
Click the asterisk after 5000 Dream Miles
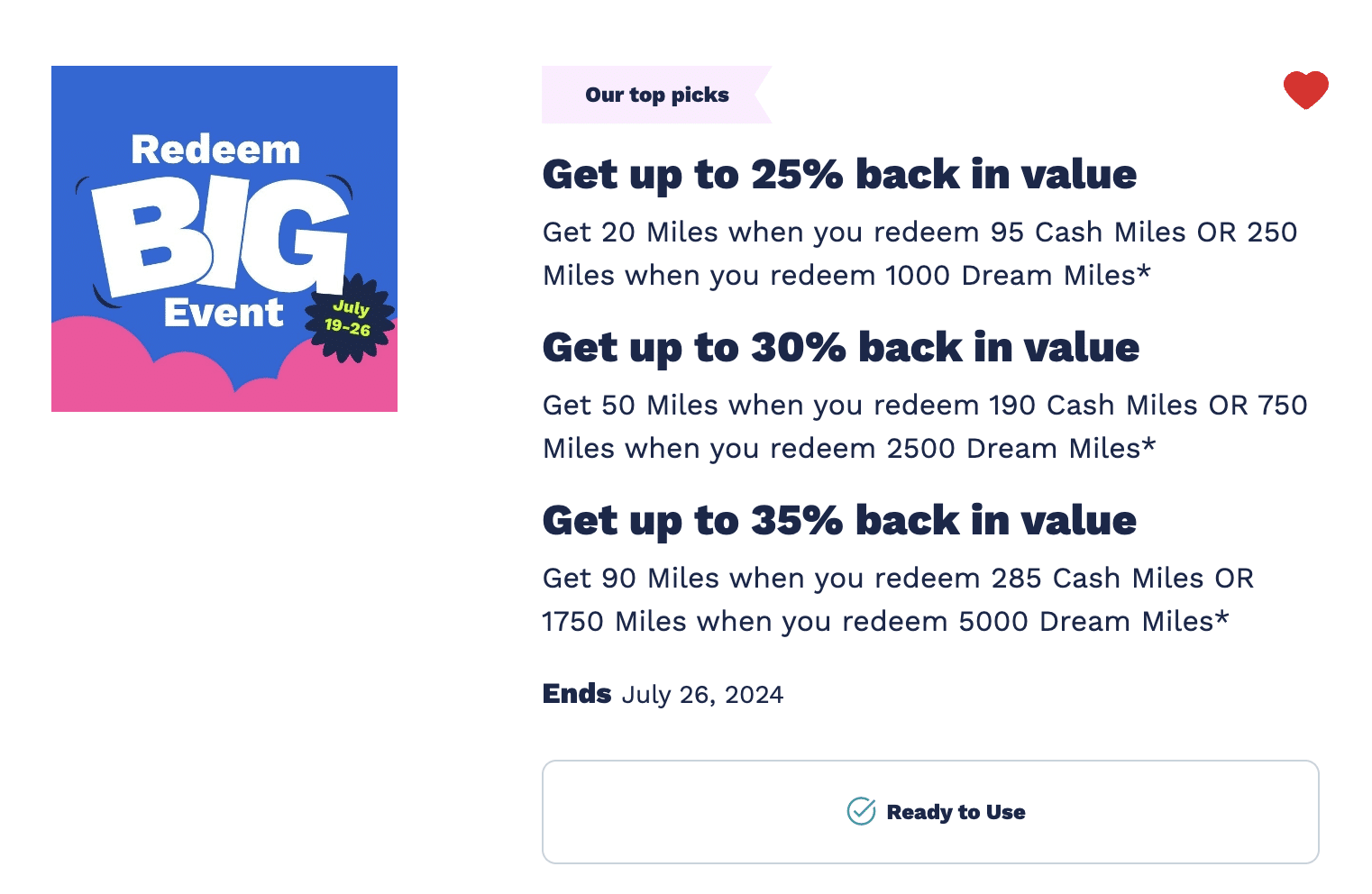[1221, 618]
